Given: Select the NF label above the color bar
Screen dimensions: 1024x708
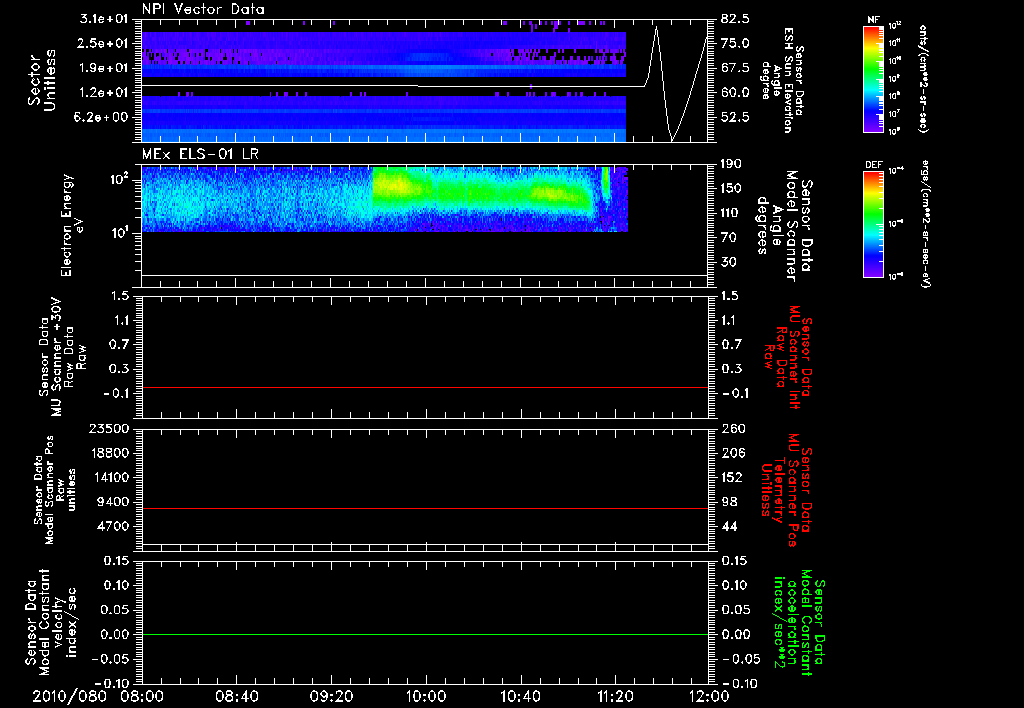Looking at the screenshot, I should click(x=873, y=20).
